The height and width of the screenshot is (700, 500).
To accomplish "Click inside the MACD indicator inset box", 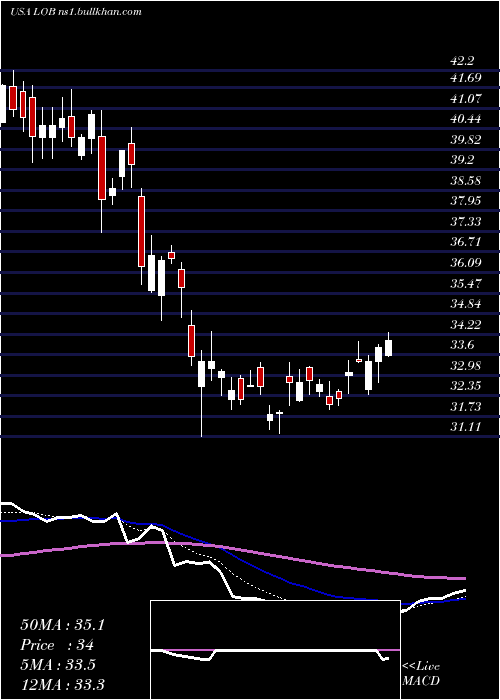I will [275, 650].
